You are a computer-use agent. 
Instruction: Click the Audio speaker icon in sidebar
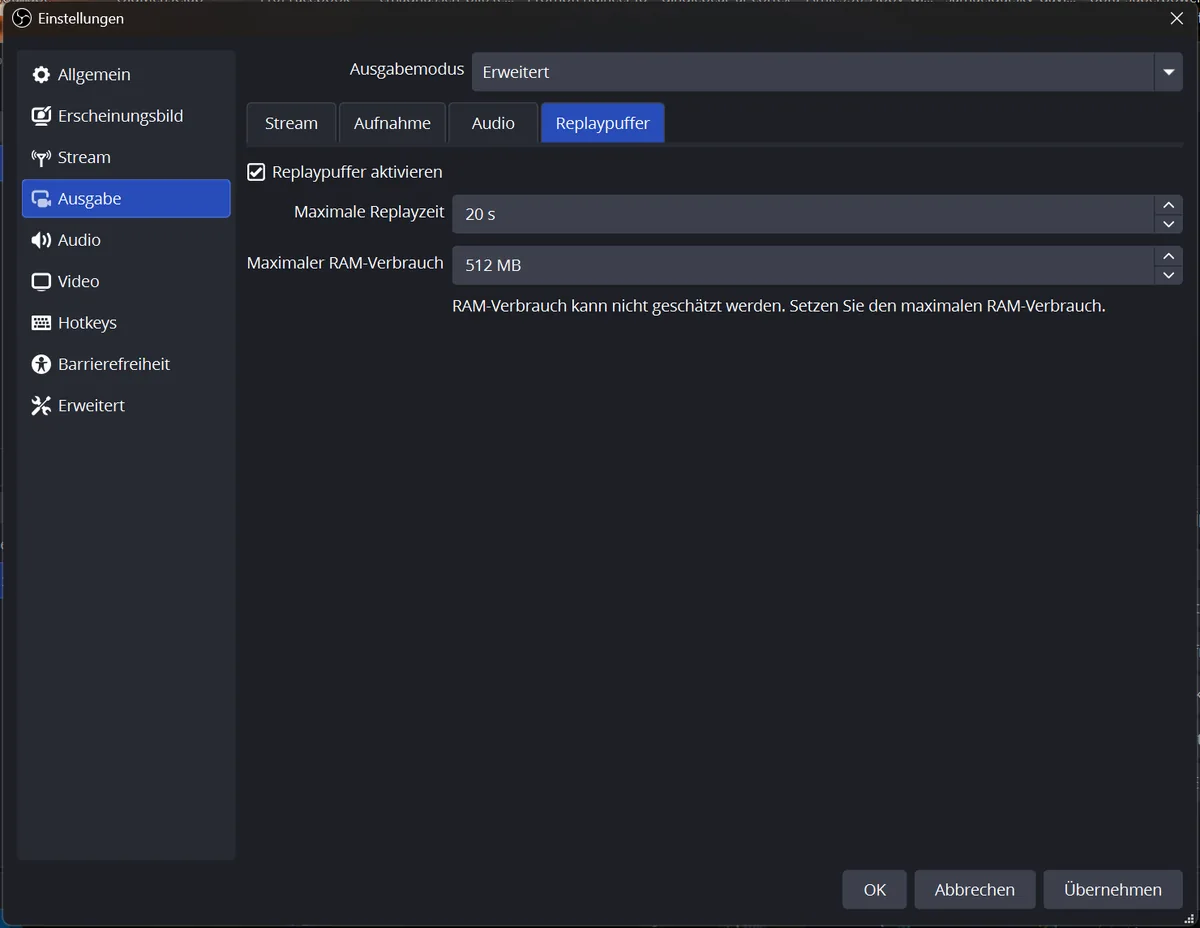click(41, 240)
